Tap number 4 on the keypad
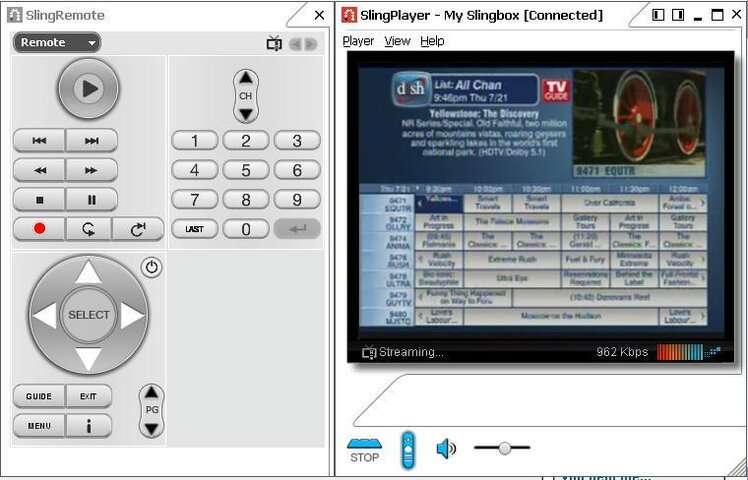Viewport: 748px width, 480px height. point(195,170)
